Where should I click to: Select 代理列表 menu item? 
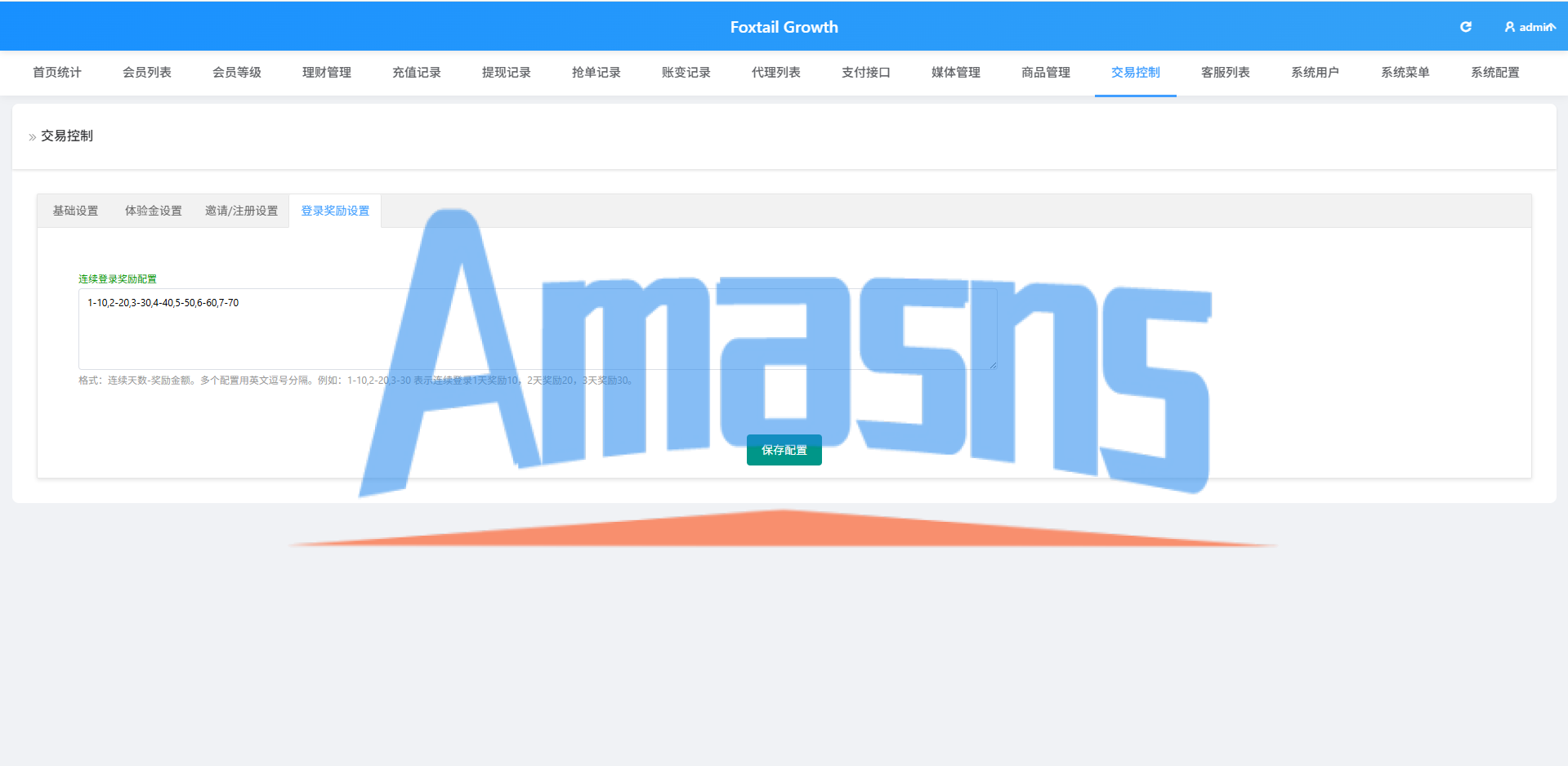point(776,73)
